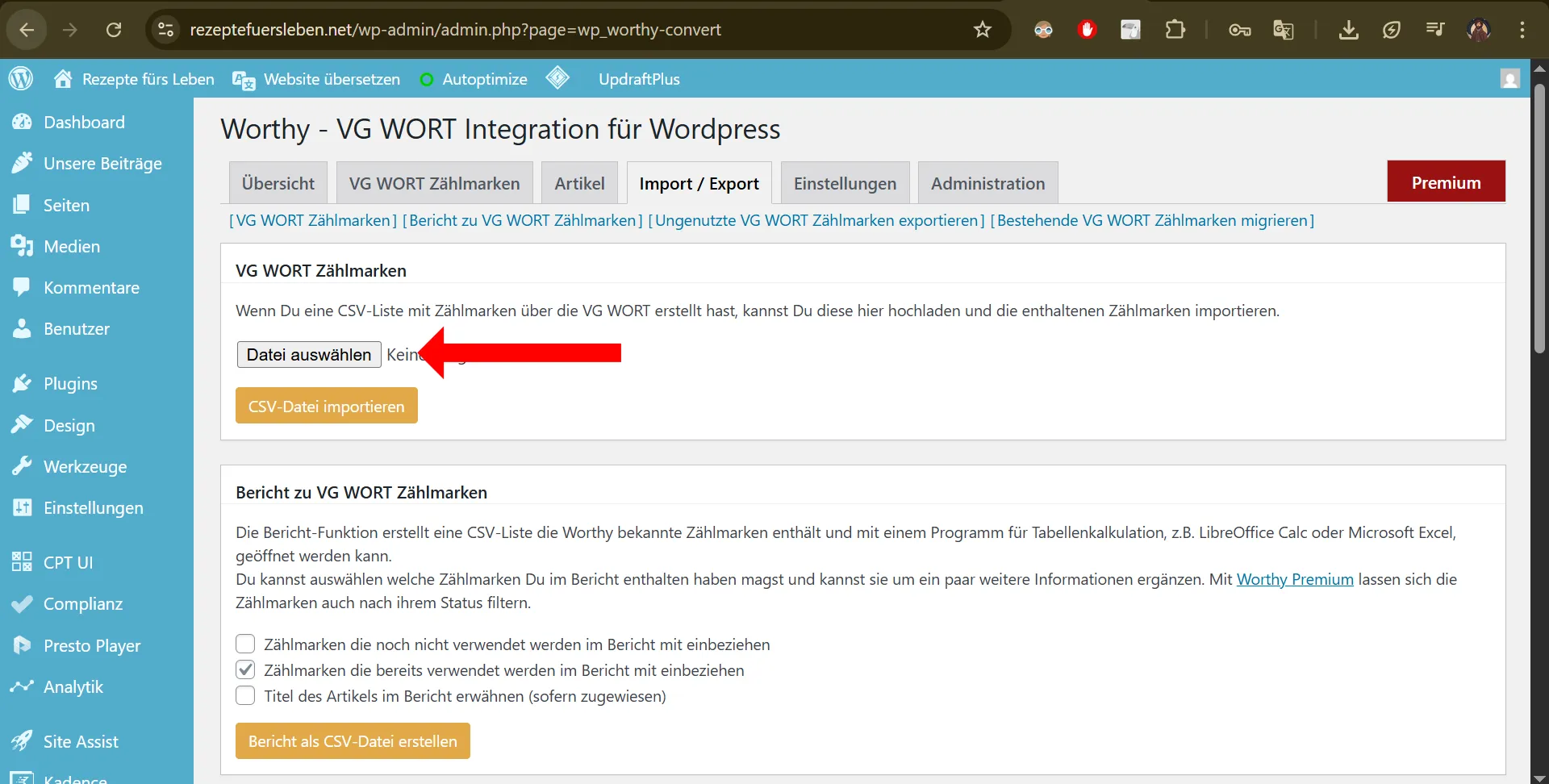Tick the Titel des Artikels checkbox
This screenshot has width=1549, height=784.
pyautogui.click(x=245, y=695)
